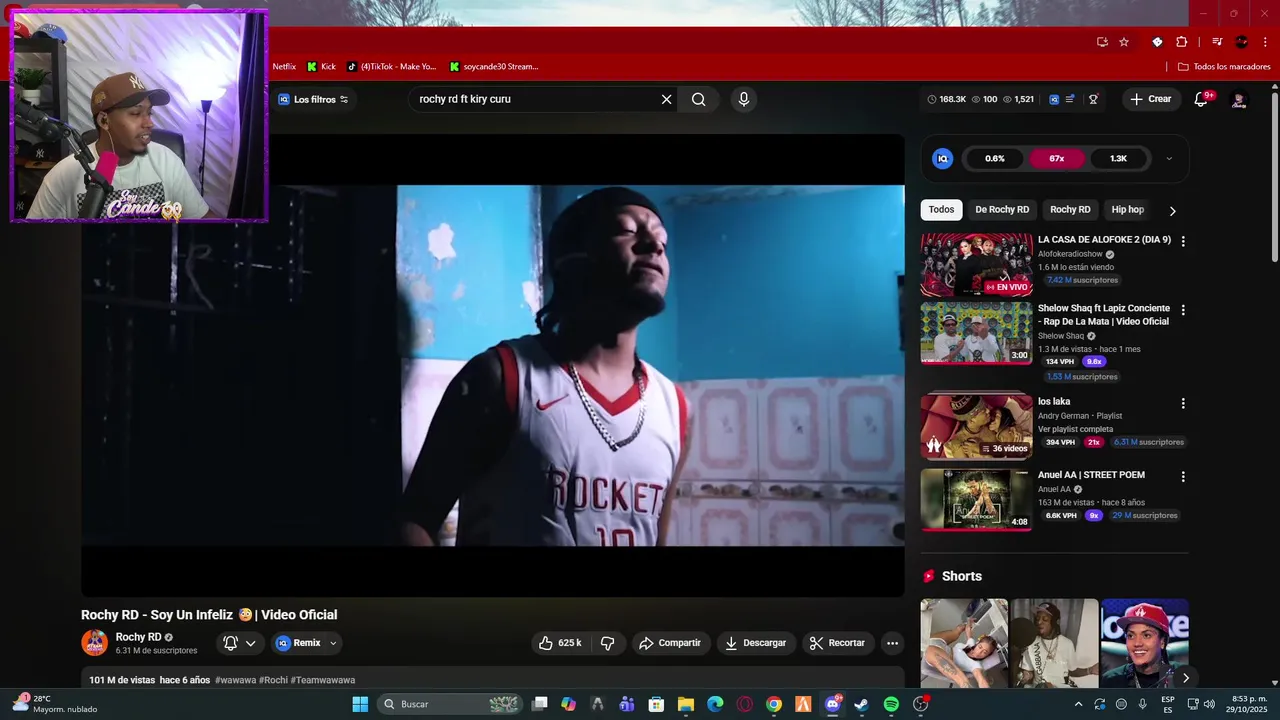Image resolution: width=1280 pixels, height=720 pixels.
Task: Open Steam from the taskbar
Action: click(861, 704)
